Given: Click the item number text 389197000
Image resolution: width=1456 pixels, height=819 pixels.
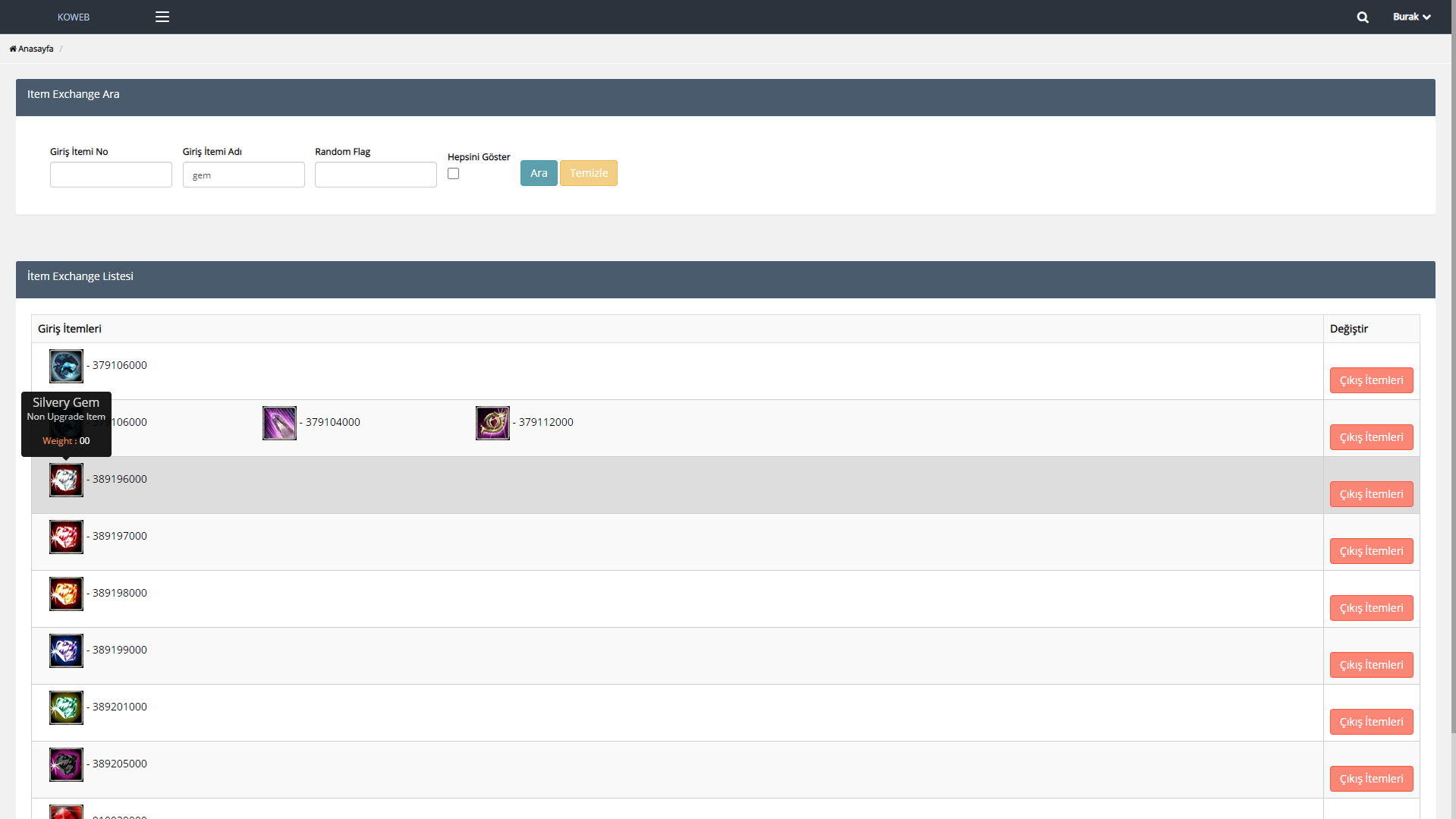Looking at the screenshot, I should [119, 536].
